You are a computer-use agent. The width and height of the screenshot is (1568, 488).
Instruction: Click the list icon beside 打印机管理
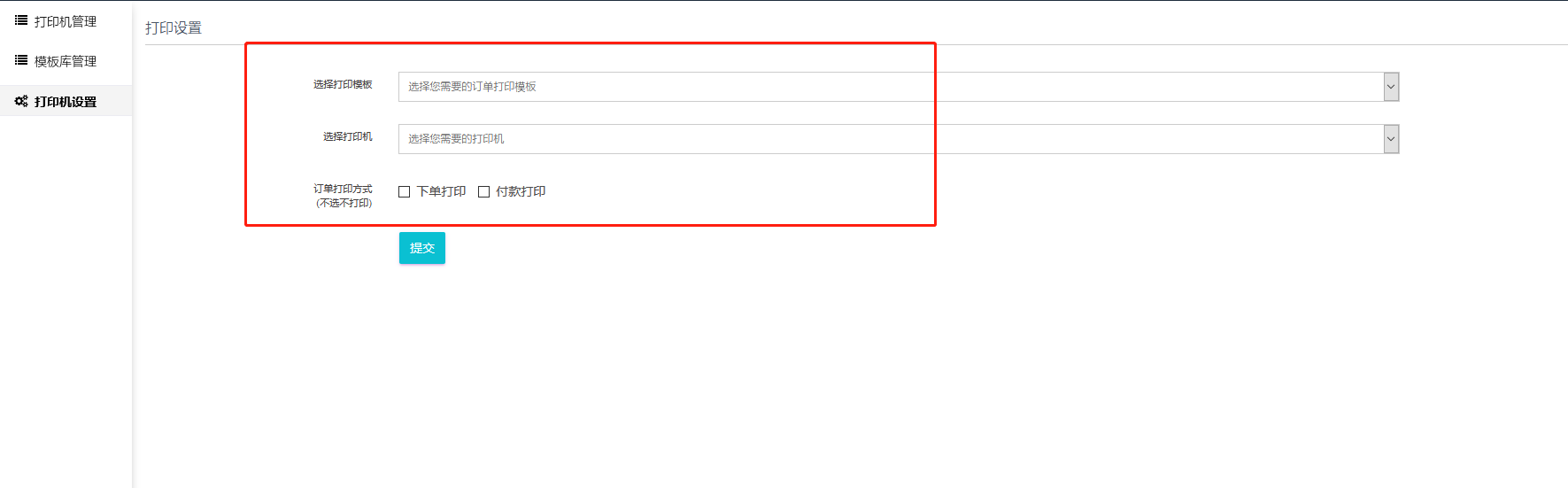[x=21, y=20]
